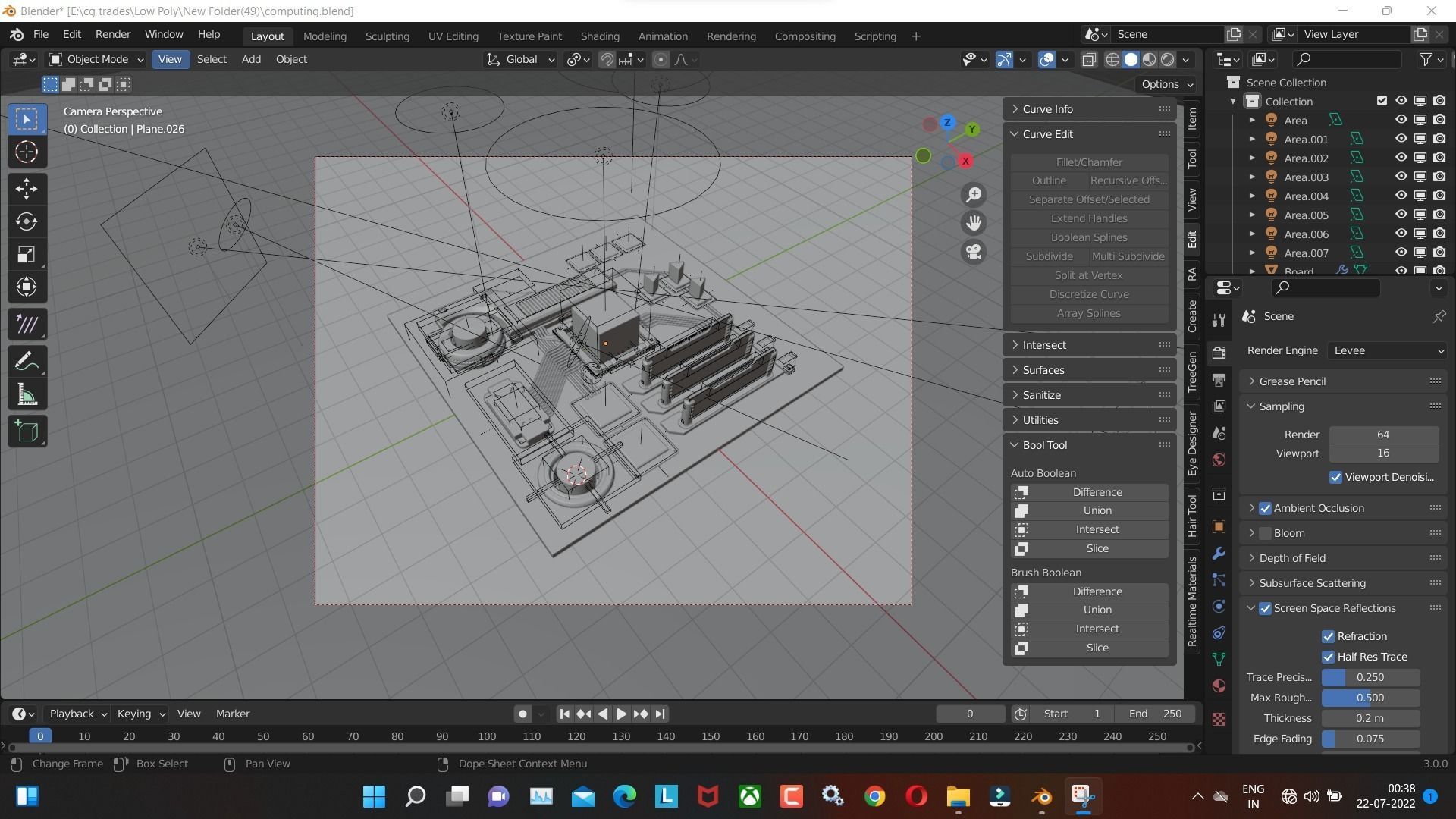Play the animation forward
Image resolution: width=1456 pixels, height=819 pixels.
click(x=621, y=714)
